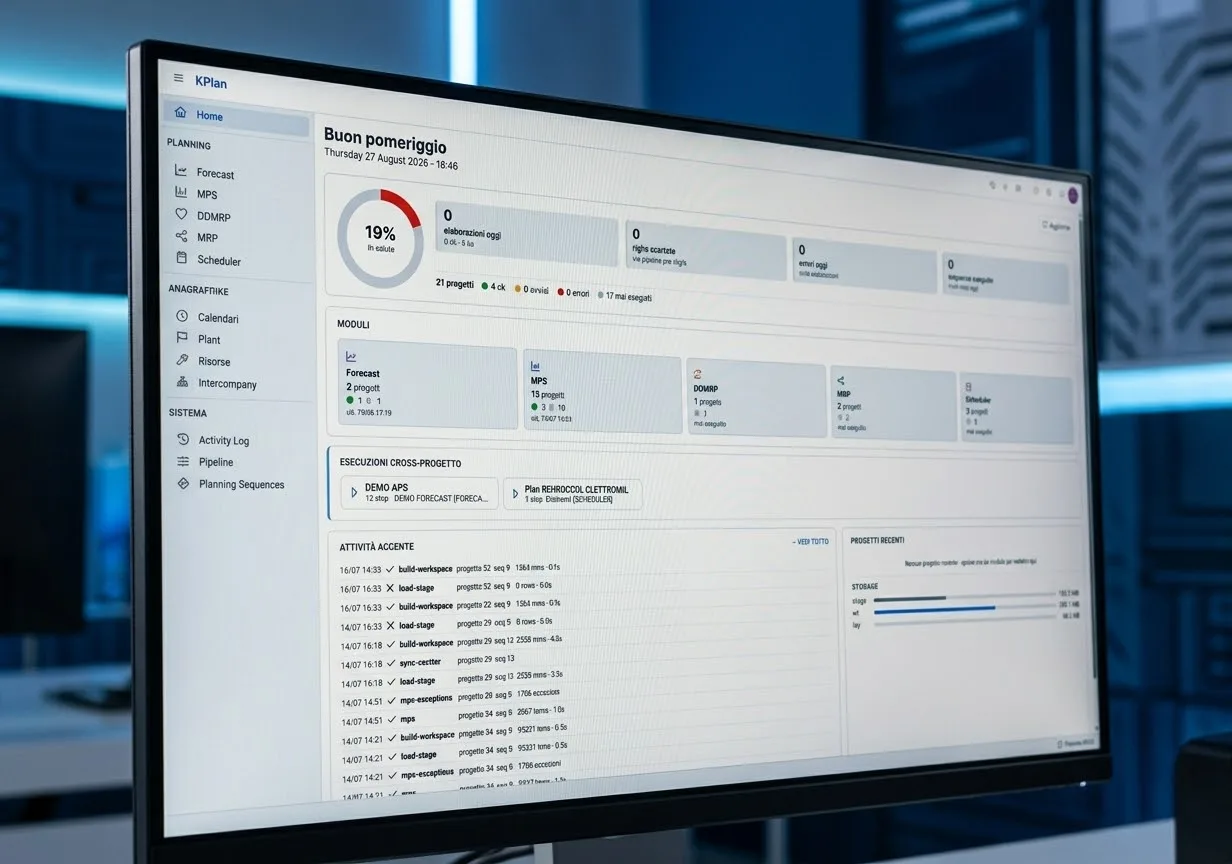Click the '4 ok' green legend entry
The height and width of the screenshot is (864, 1232).
point(493,287)
